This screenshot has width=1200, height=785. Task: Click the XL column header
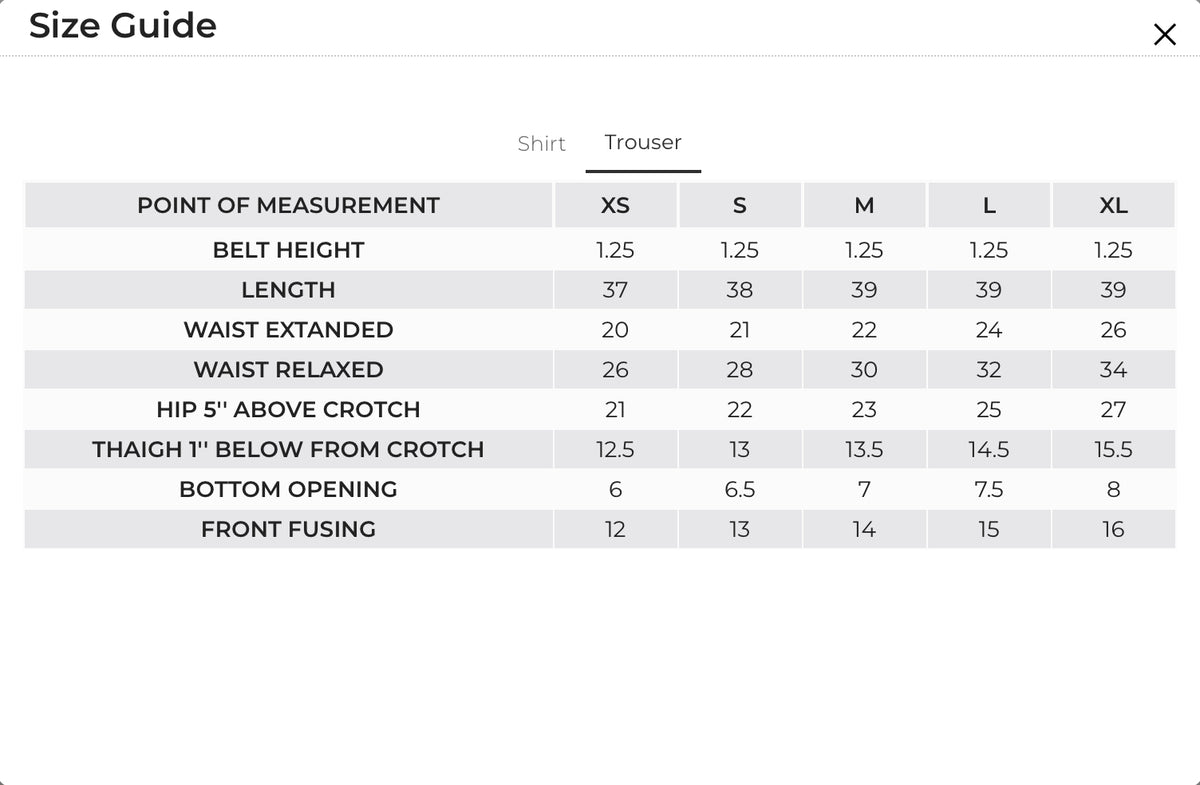click(x=1113, y=206)
